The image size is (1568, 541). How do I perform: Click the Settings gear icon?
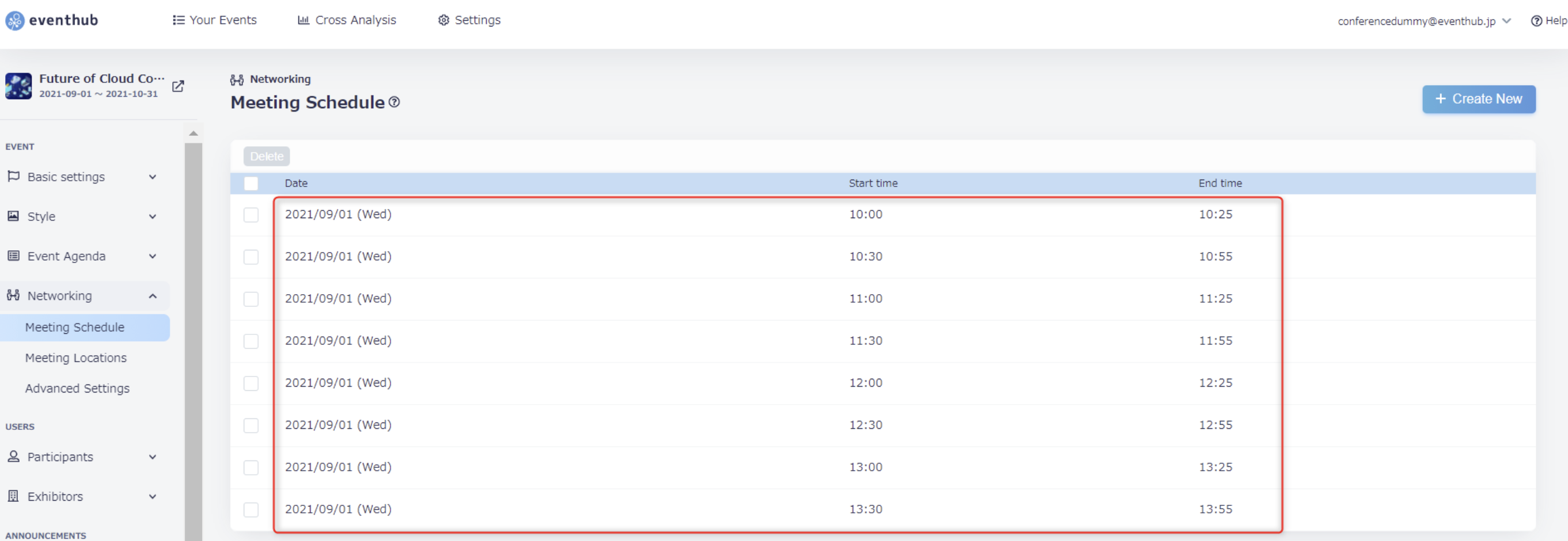[x=444, y=20]
